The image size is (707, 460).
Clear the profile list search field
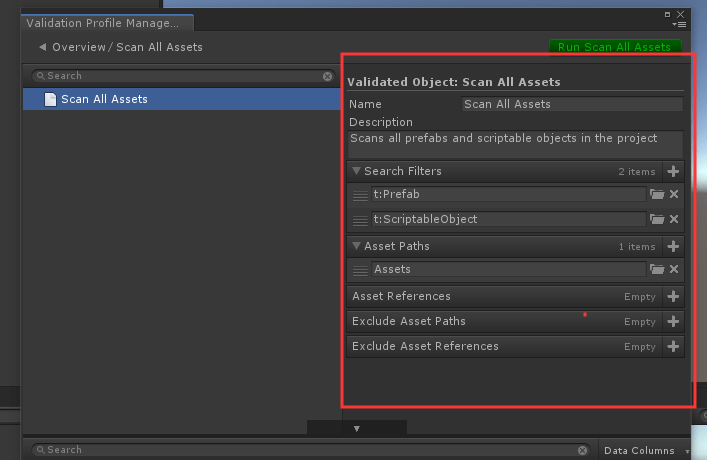[327, 76]
